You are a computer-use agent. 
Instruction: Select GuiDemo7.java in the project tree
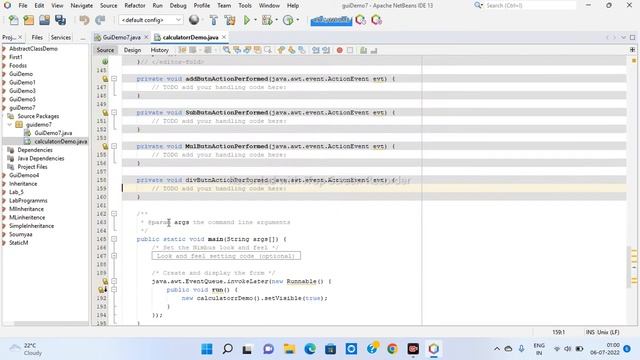click(x=53, y=133)
